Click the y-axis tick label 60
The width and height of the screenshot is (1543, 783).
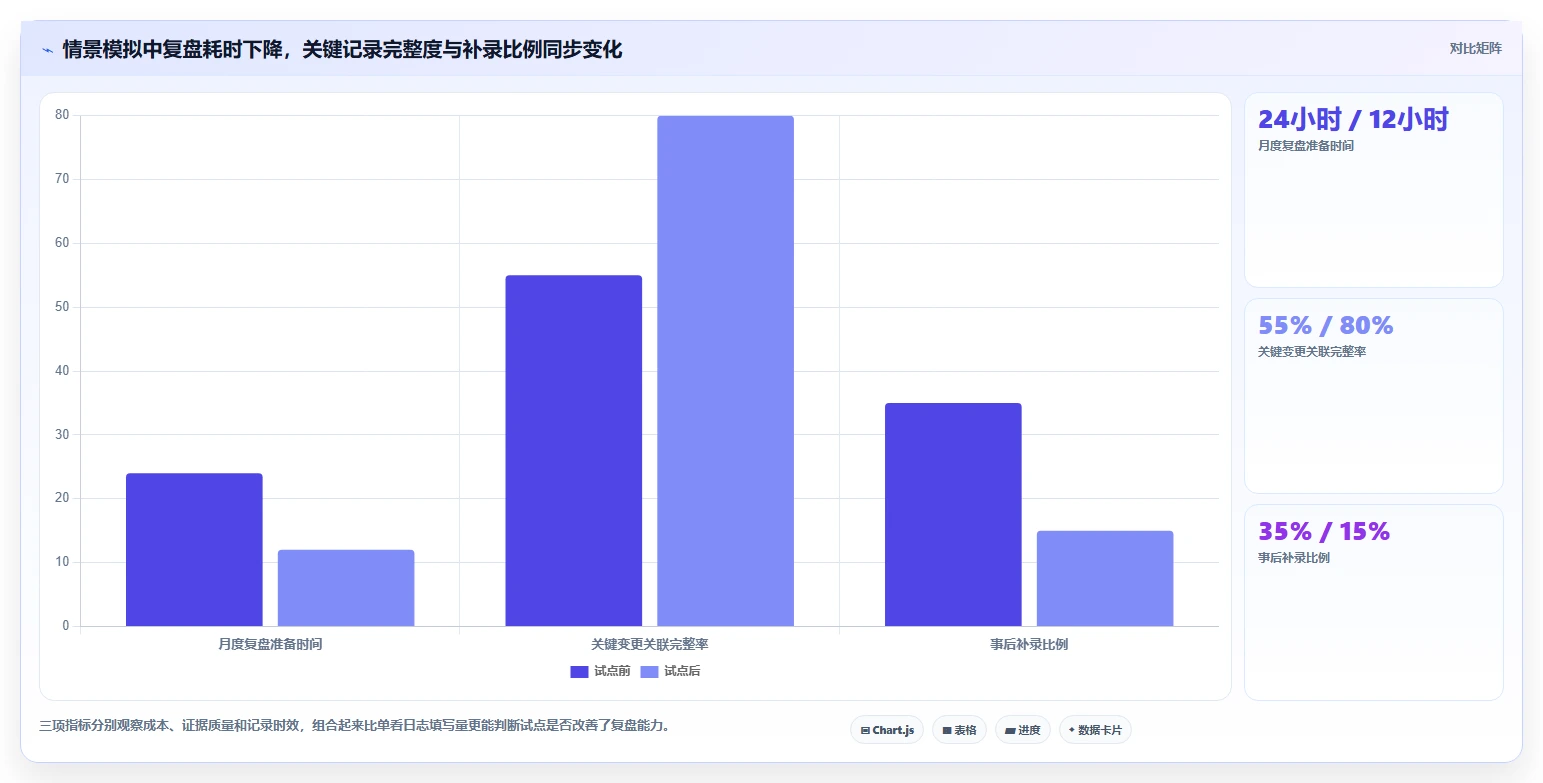pyautogui.click(x=62, y=243)
